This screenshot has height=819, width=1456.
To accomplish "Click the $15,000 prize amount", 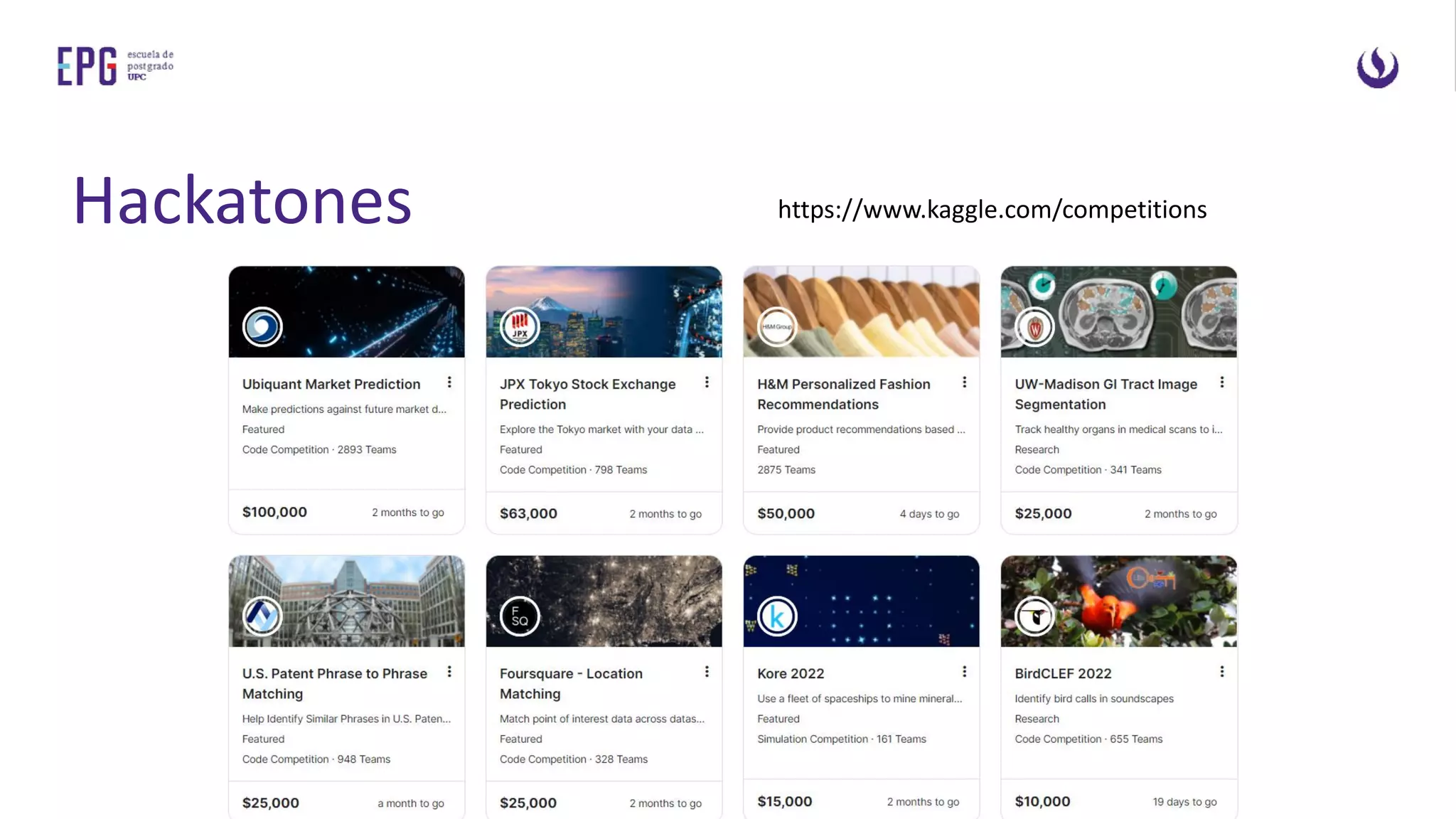I will tap(784, 801).
